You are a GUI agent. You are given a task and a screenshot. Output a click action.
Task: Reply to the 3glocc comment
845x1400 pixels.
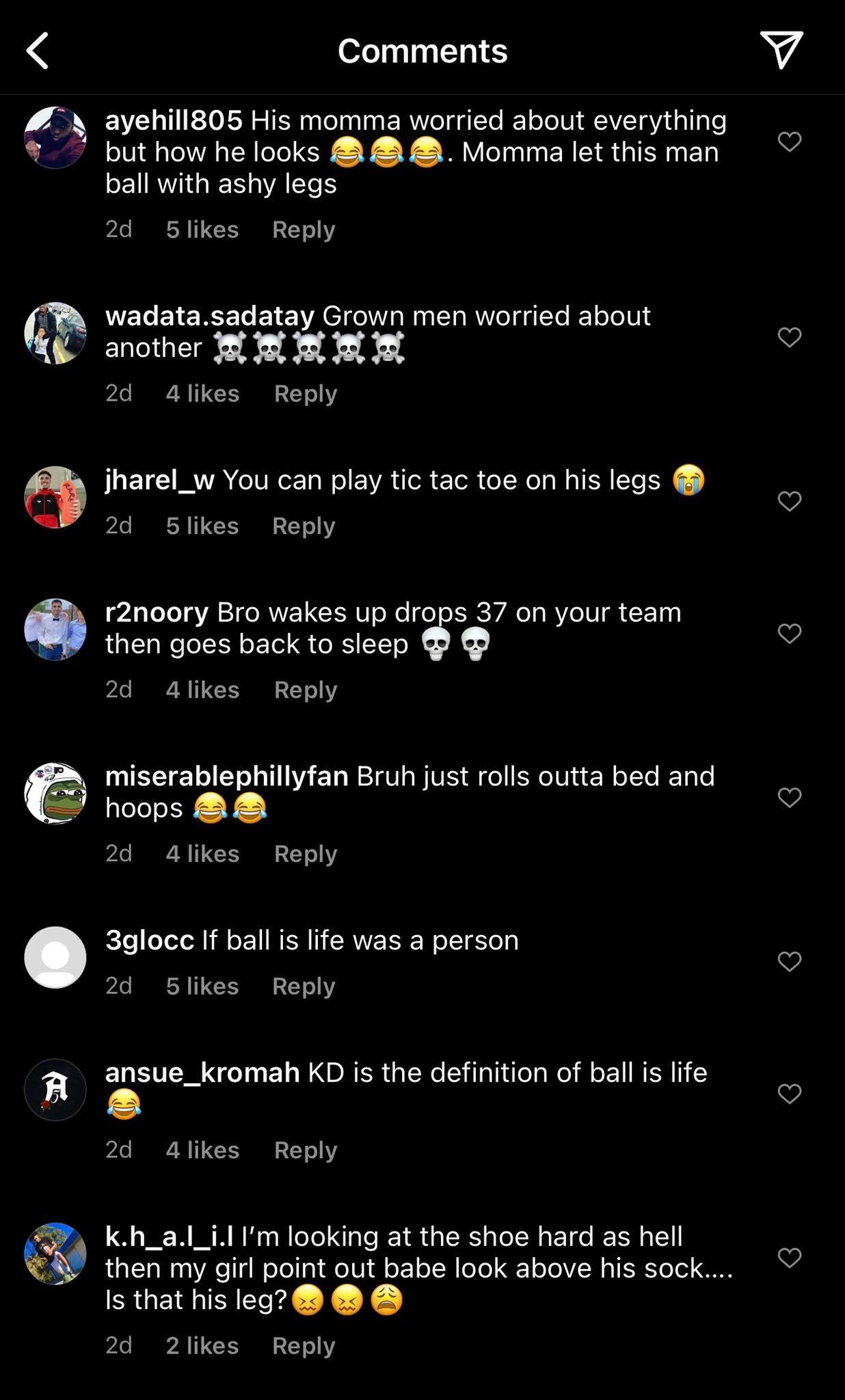coord(304,986)
